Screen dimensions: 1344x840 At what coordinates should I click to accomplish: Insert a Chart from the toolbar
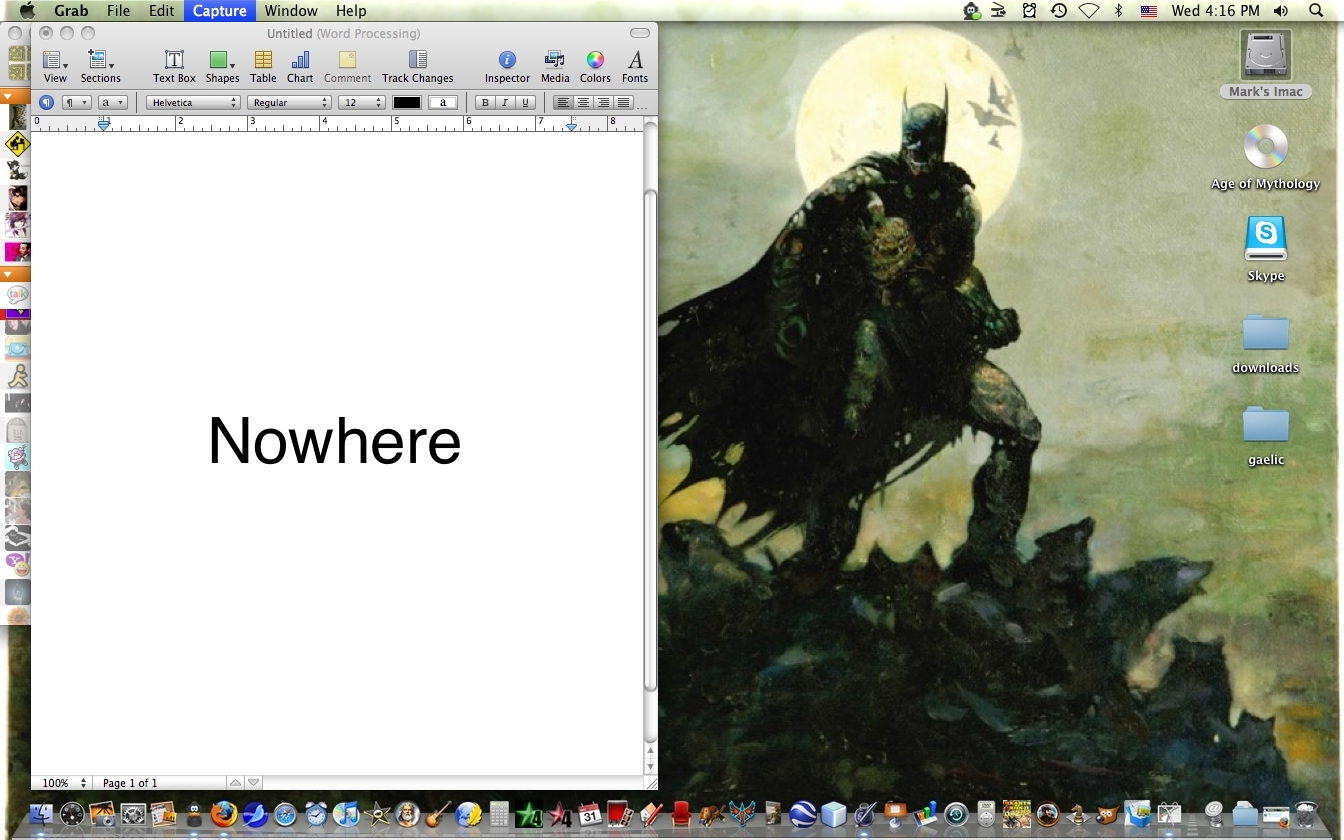pyautogui.click(x=300, y=67)
